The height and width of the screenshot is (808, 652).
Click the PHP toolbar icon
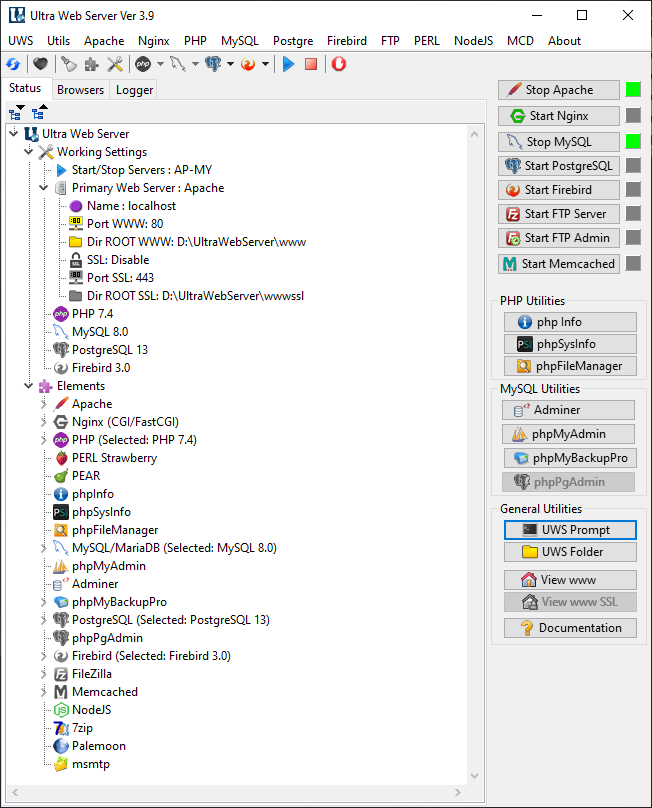(143, 64)
